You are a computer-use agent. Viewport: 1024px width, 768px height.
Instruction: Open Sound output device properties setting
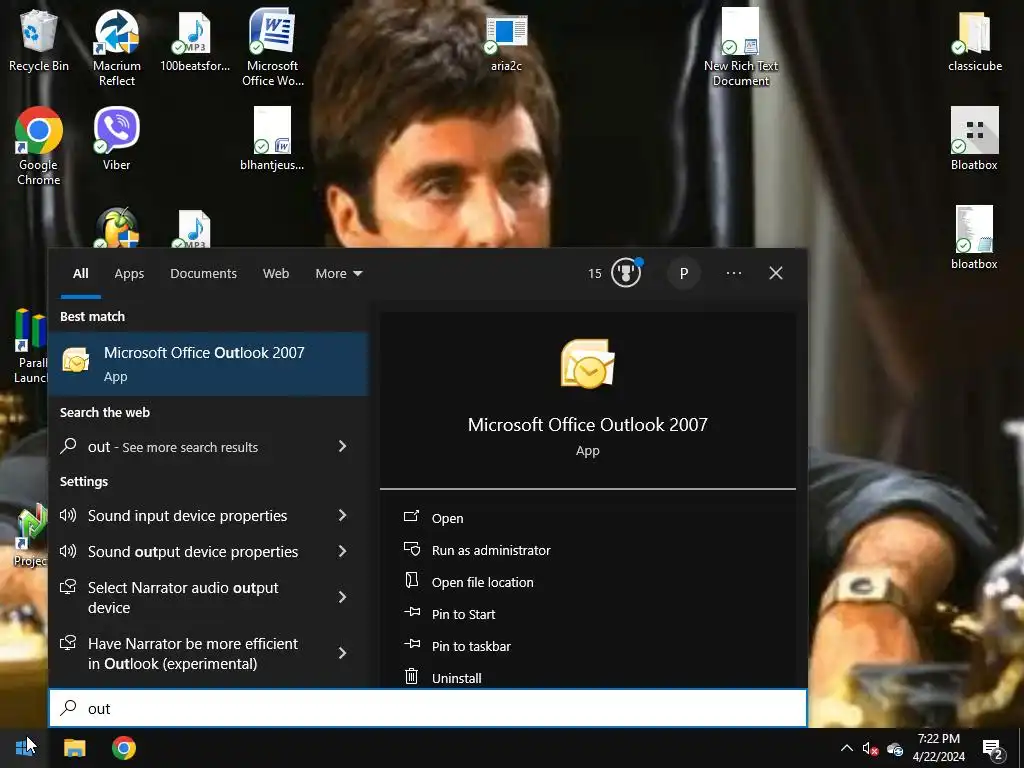[x=193, y=551]
